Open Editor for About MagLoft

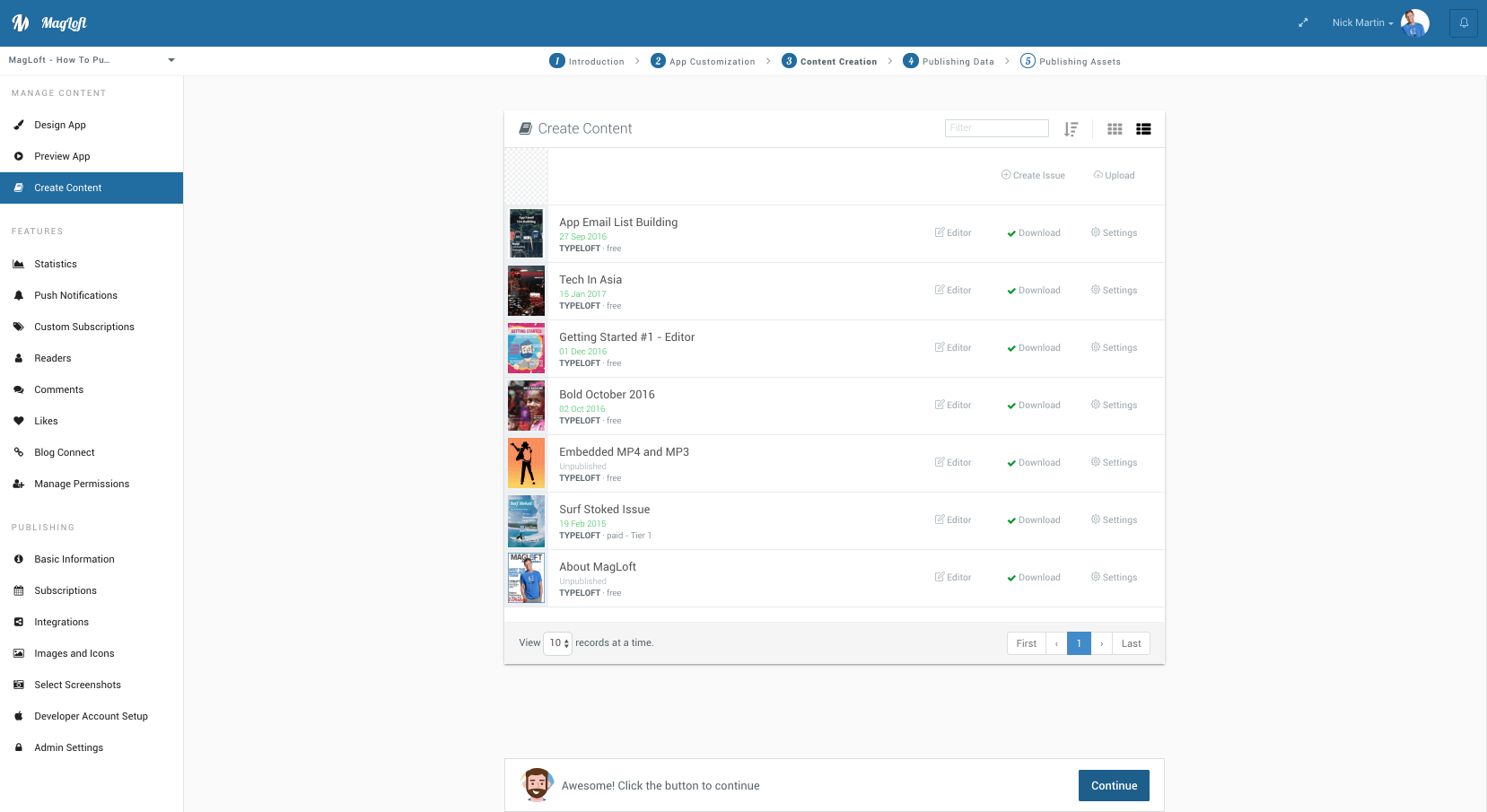point(953,577)
